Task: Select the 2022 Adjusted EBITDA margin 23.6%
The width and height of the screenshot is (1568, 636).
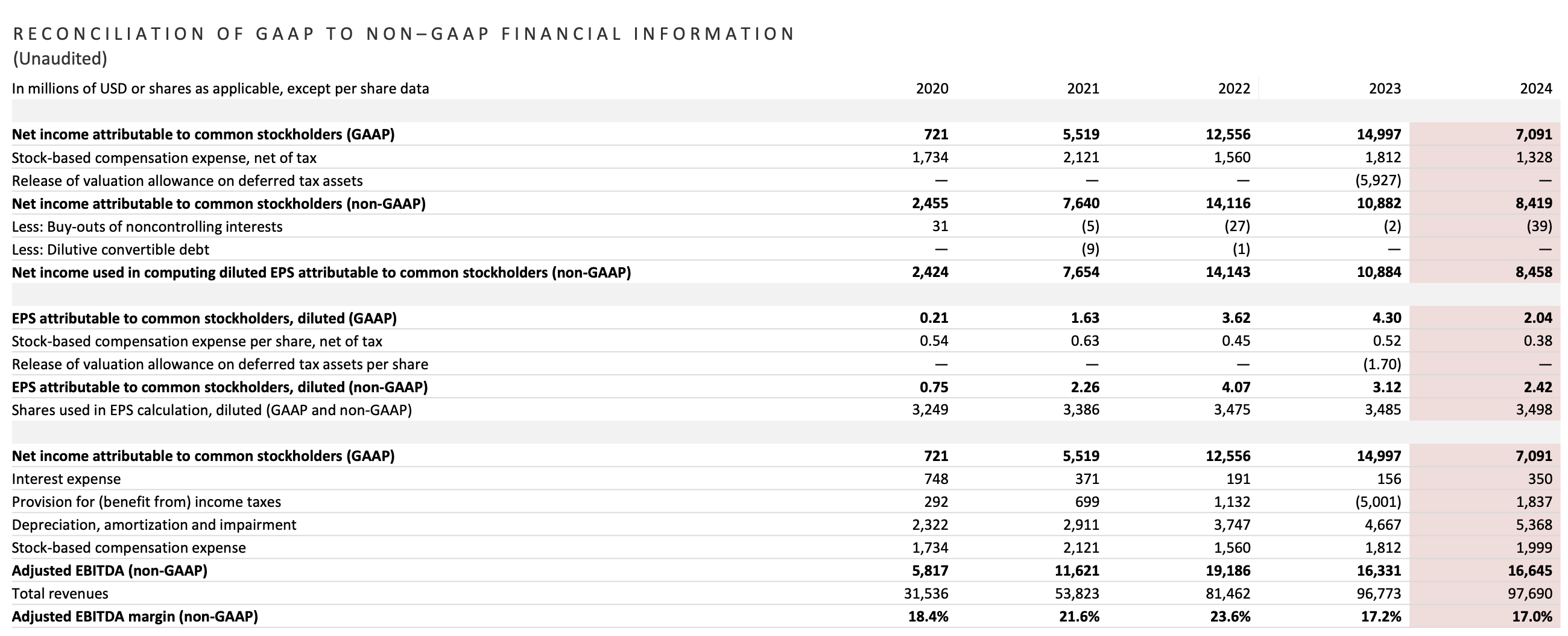Action: coord(1230,617)
